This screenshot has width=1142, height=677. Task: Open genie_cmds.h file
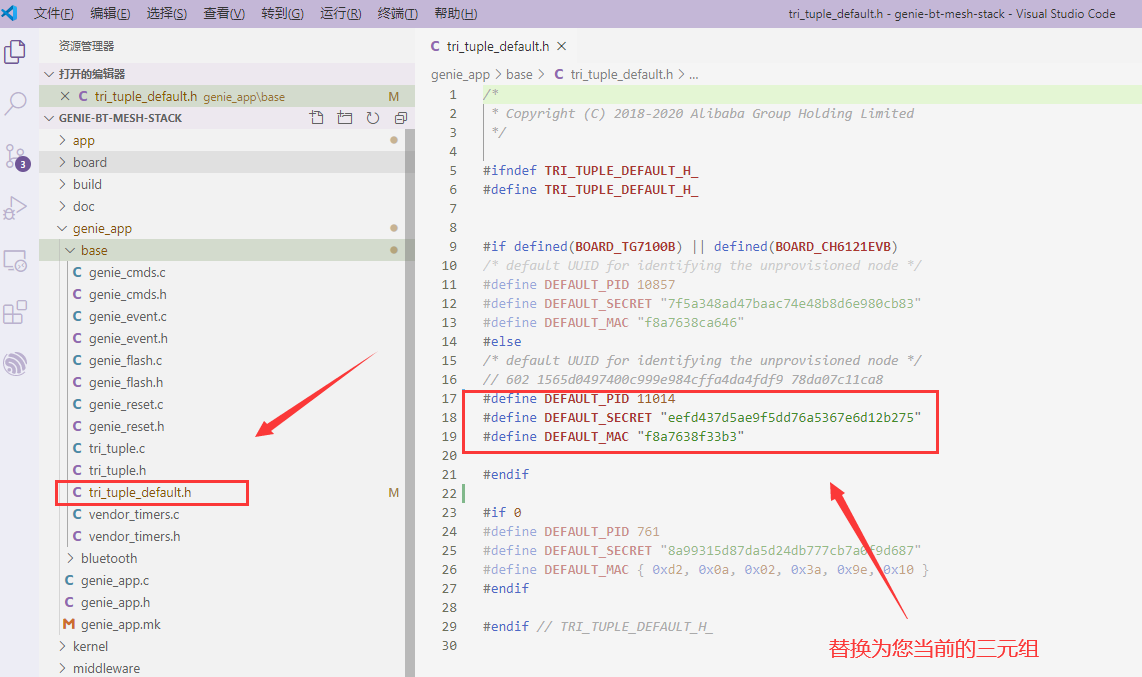tap(127, 294)
